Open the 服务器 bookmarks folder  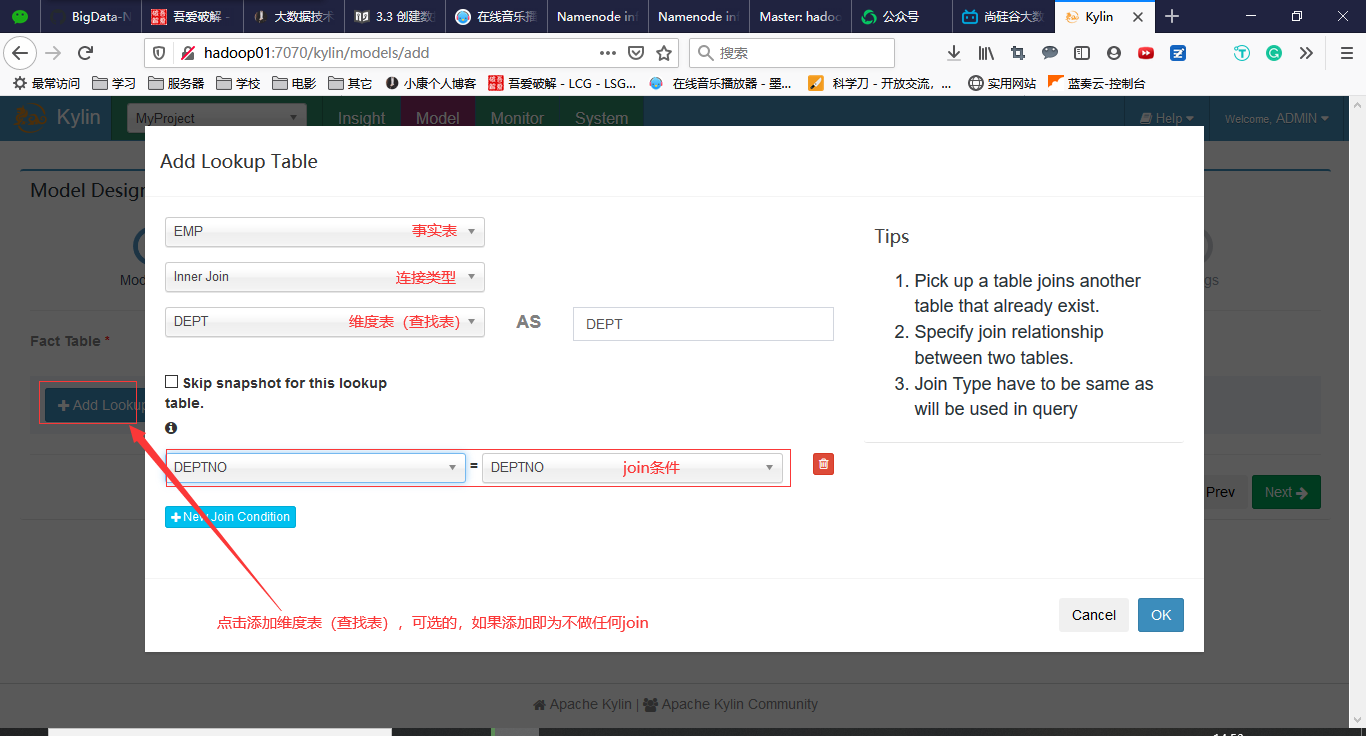pos(176,83)
